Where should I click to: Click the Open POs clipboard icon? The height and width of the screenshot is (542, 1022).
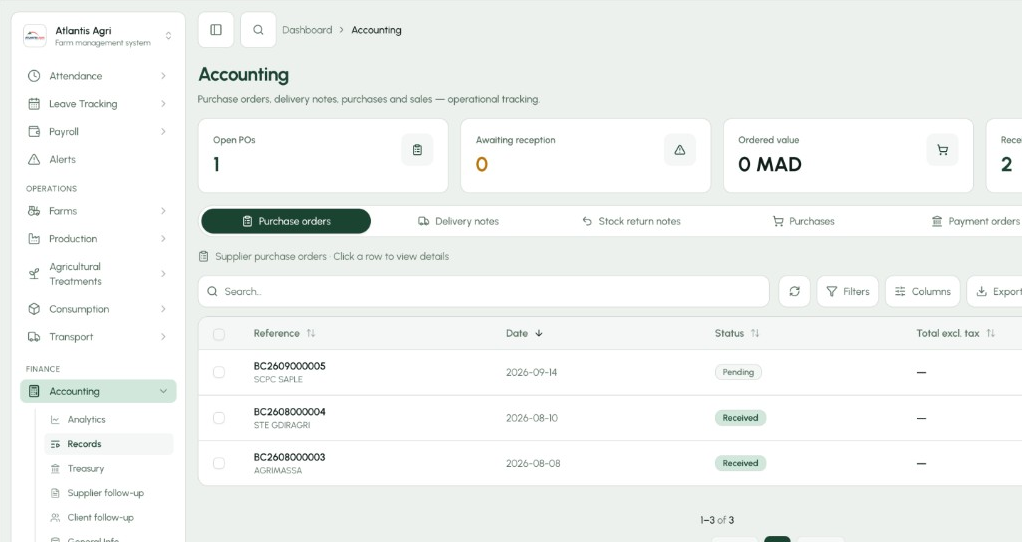tap(417, 150)
